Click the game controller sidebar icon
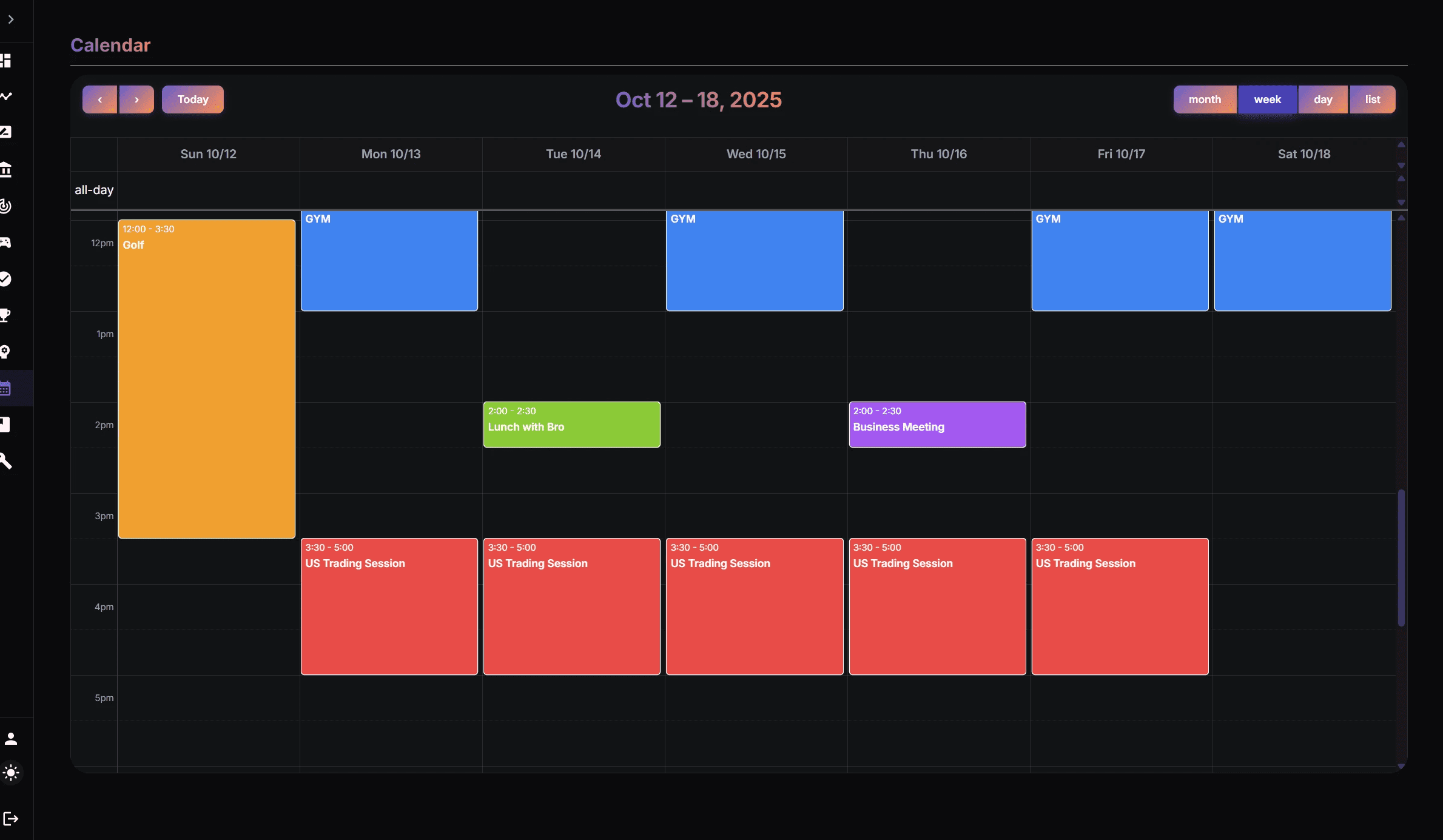The height and width of the screenshot is (840, 1443). (x=6, y=243)
